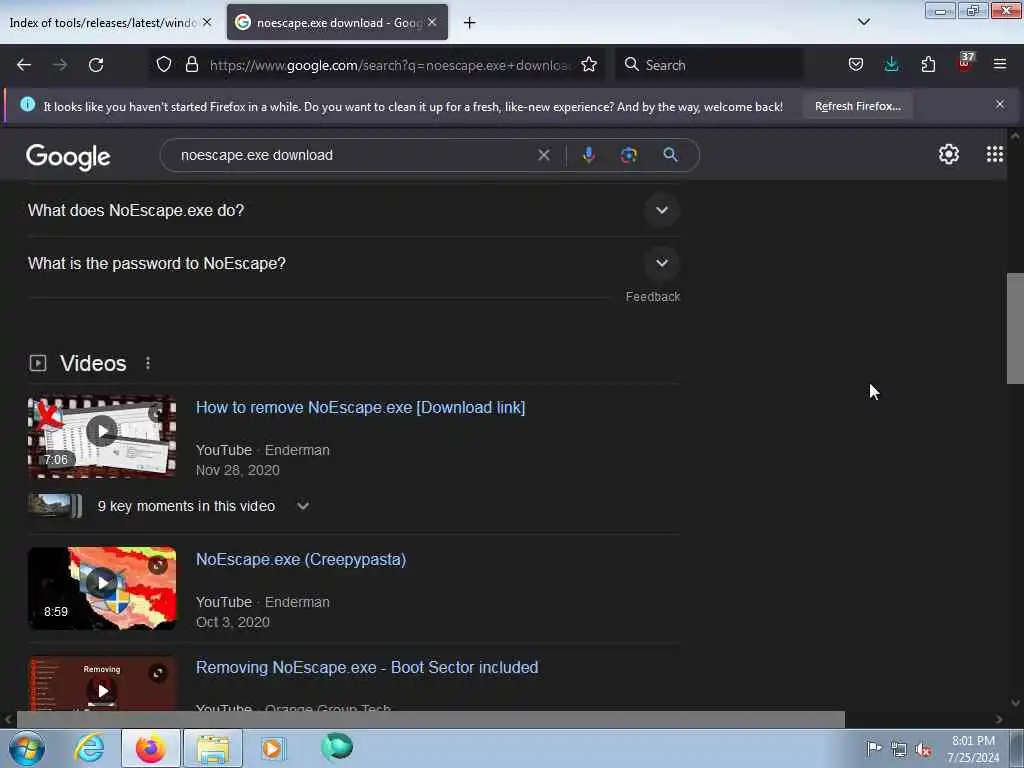Switch to 'Index of tools/releases' tab
This screenshot has height=768, width=1024.
tap(103, 23)
